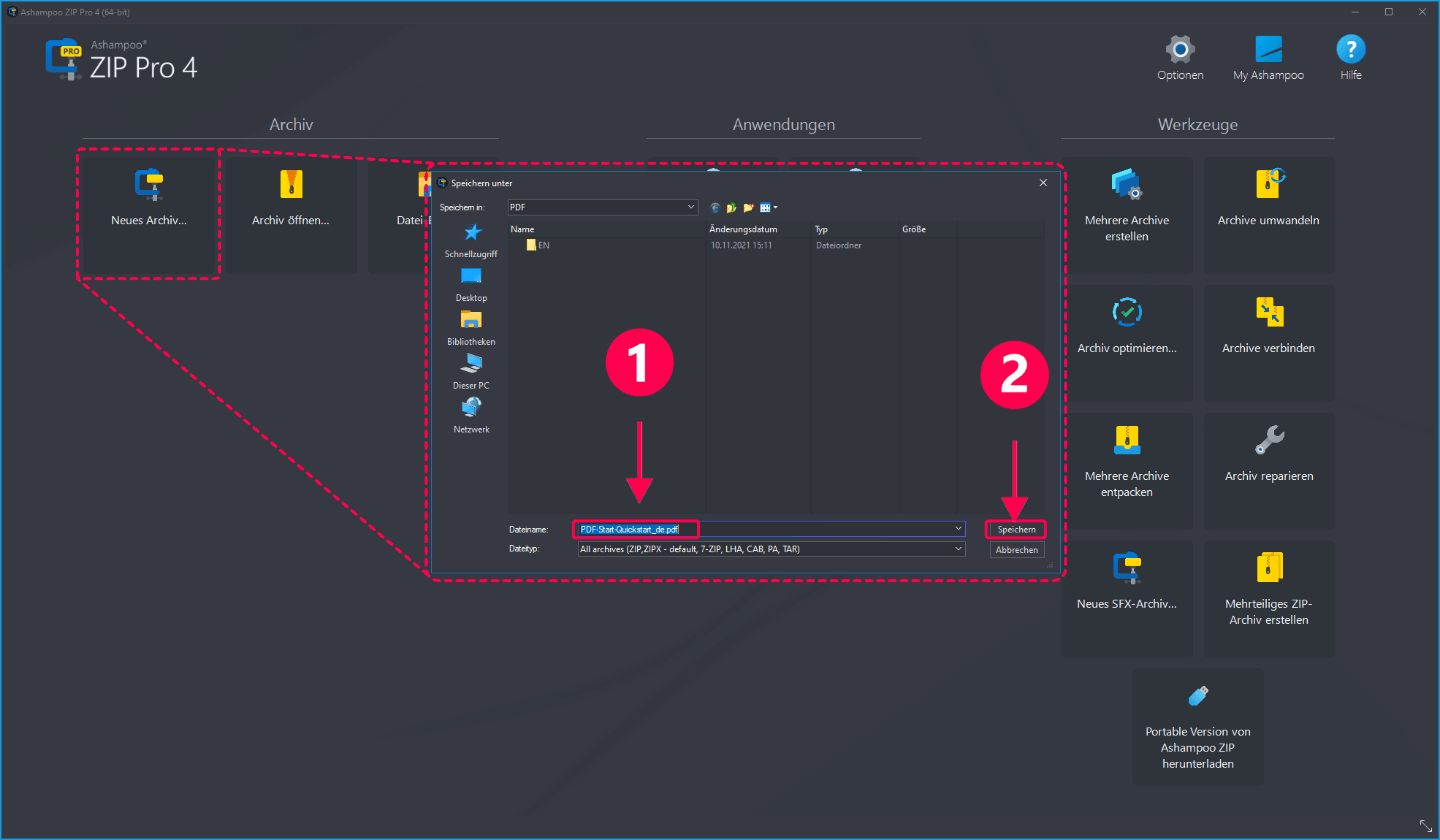This screenshot has width=1440, height=840.
Task: Sort by the Größe column header
Action: (928, 229)
